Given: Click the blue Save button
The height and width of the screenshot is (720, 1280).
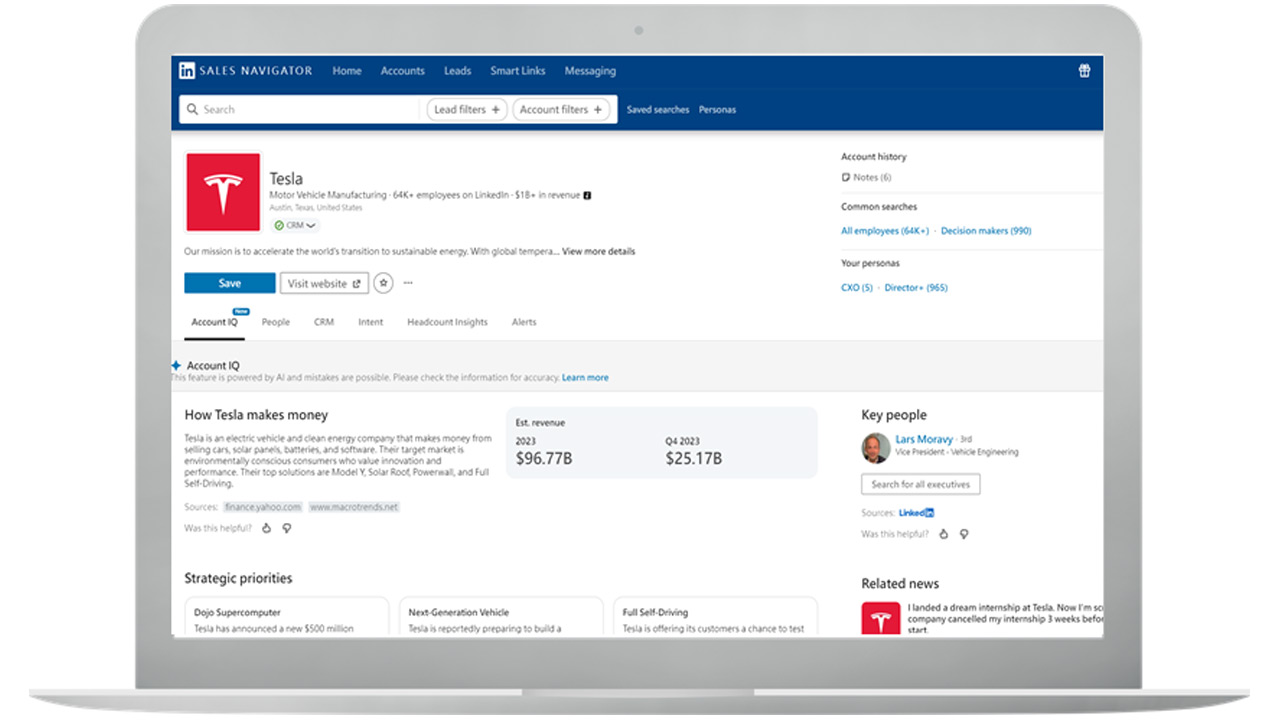Looking at the screenshot, I should coord(230,284).
